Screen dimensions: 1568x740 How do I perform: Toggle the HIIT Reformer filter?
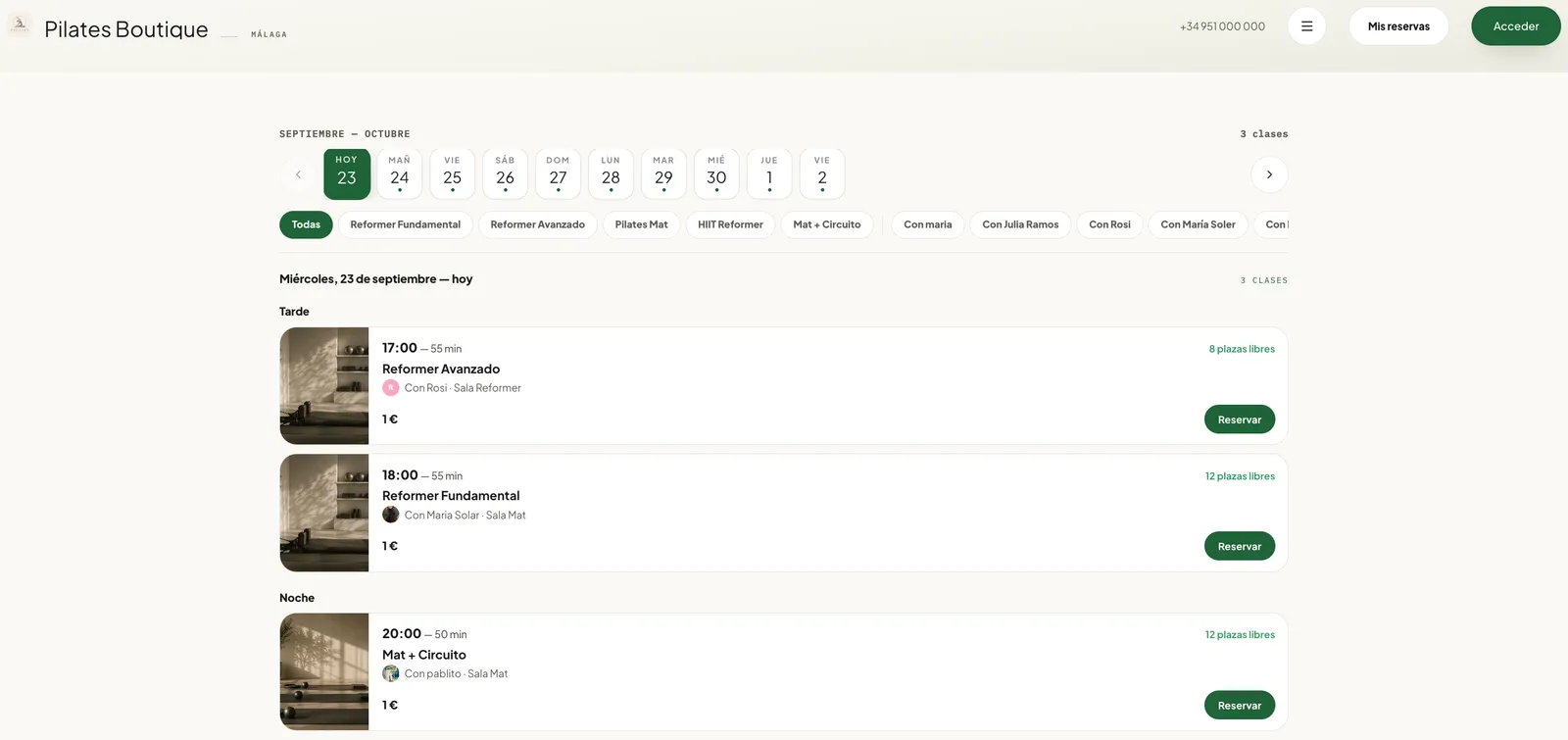click(730, 224)
